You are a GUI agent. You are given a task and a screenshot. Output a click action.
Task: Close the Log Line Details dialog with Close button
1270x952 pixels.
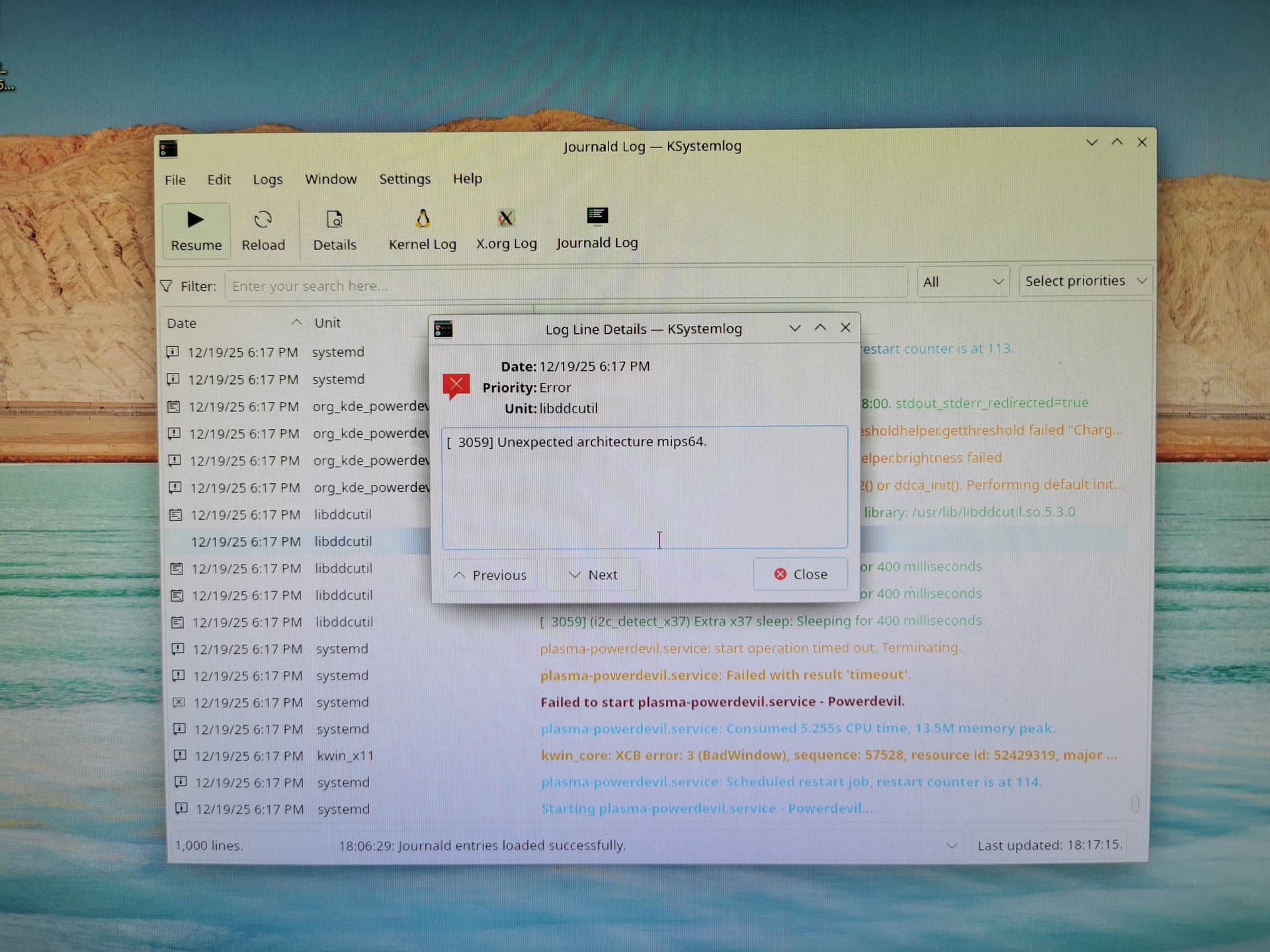(x=800, y=574)
